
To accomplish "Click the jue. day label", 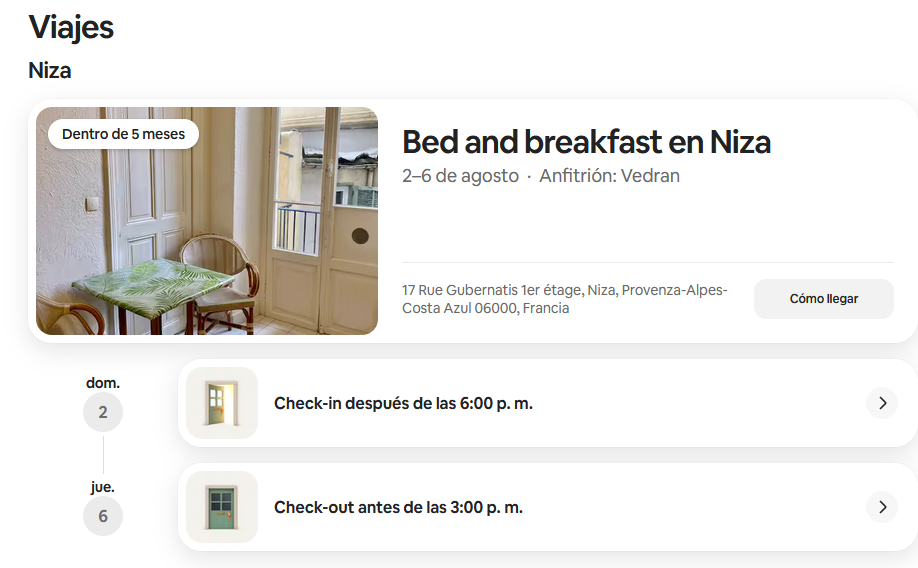I will [103, 487].
